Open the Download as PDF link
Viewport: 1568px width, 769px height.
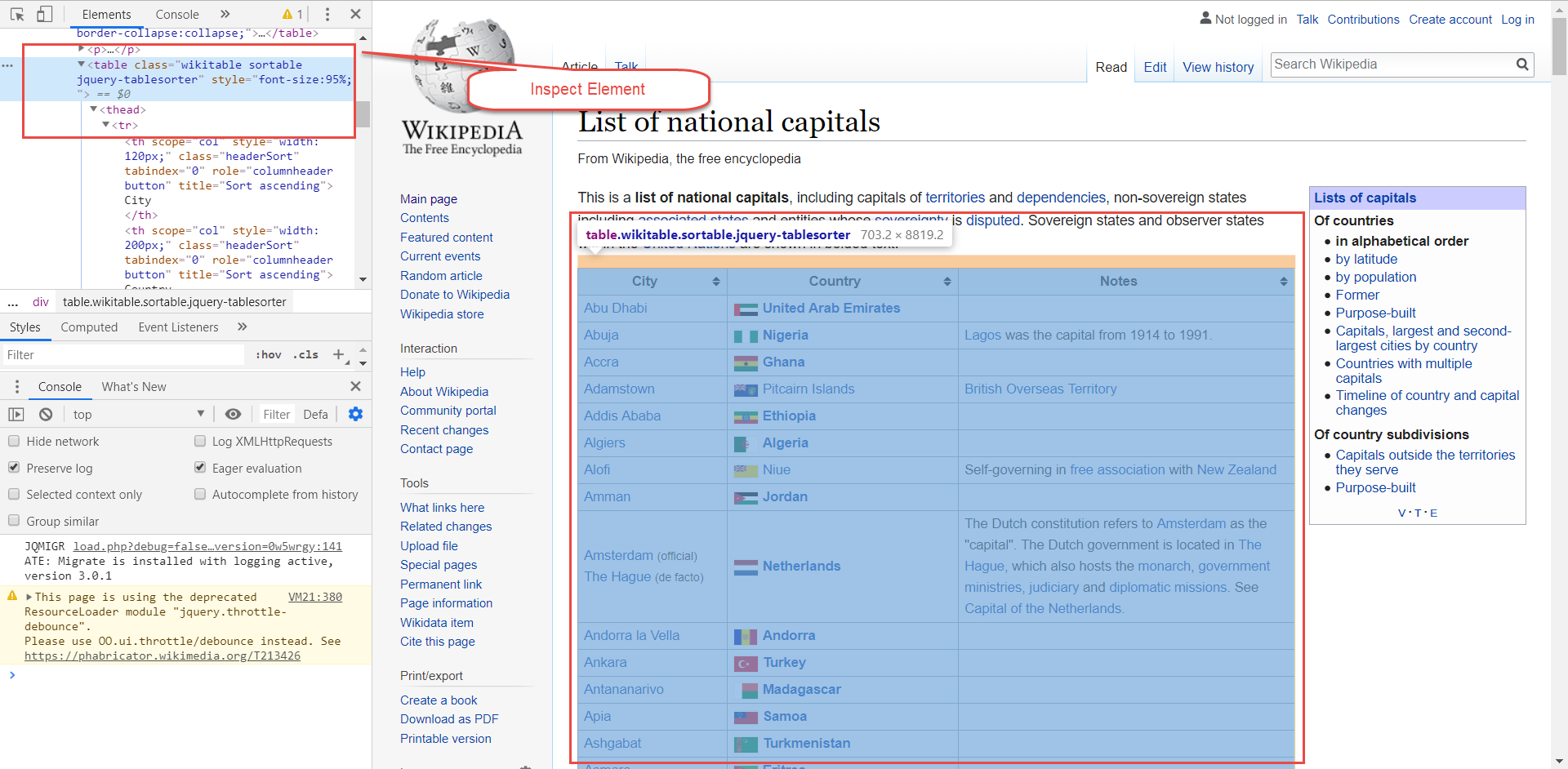[x=449, y=719]
